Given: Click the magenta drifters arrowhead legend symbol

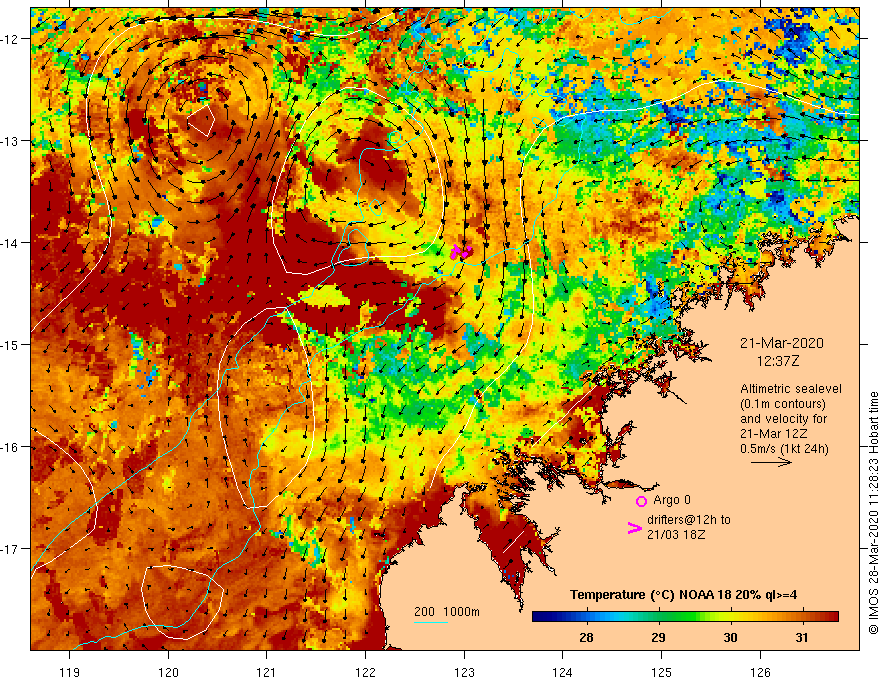Looking at the screenshot, I should coord(635,528).
